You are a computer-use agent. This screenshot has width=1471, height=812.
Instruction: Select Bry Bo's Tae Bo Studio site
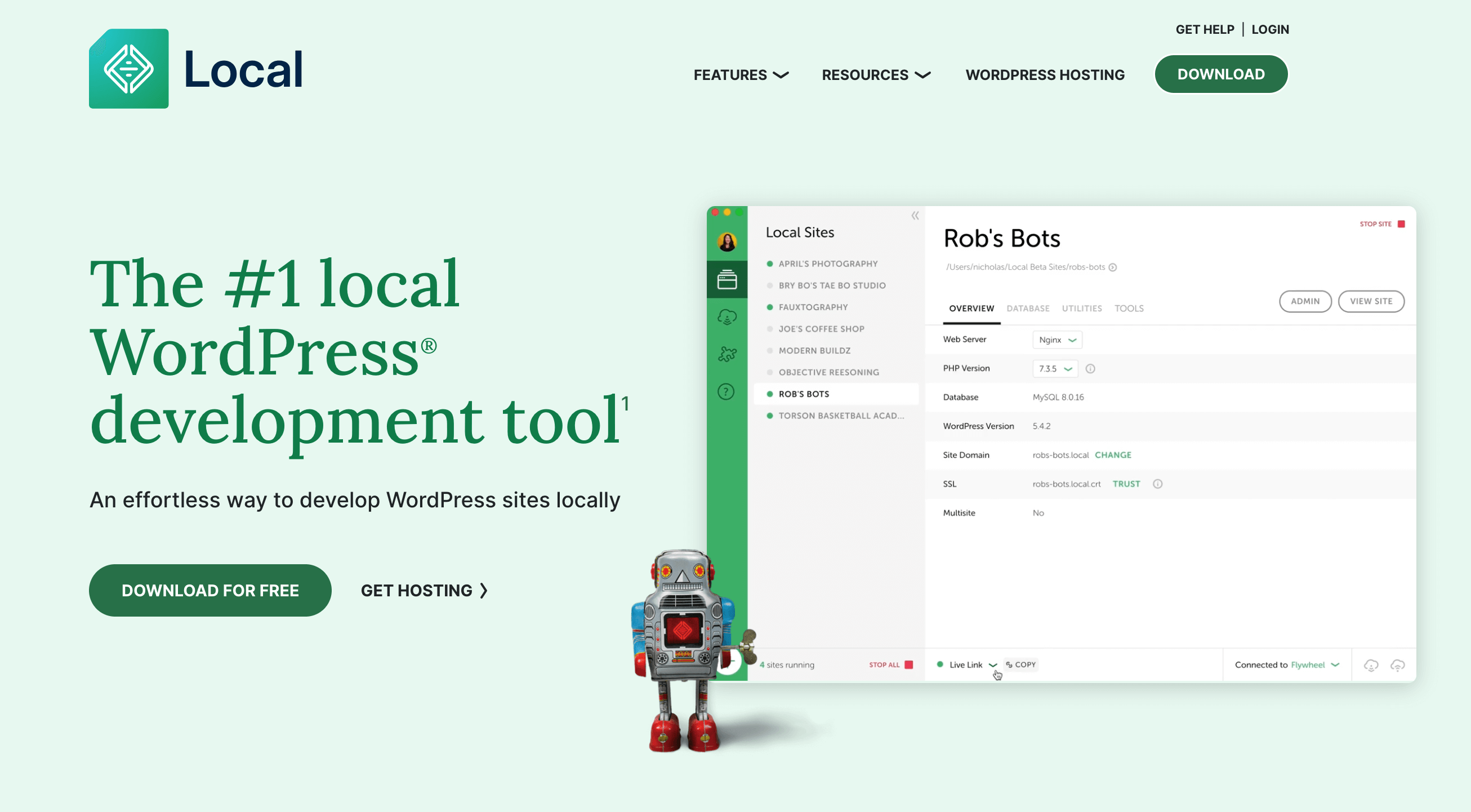tap(836, 285)
